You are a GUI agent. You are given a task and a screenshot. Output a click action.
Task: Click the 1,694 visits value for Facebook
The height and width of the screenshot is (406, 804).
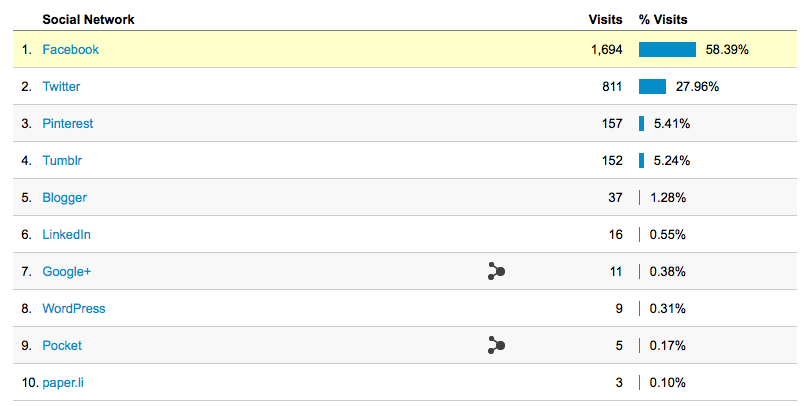(x=607, y=50)
